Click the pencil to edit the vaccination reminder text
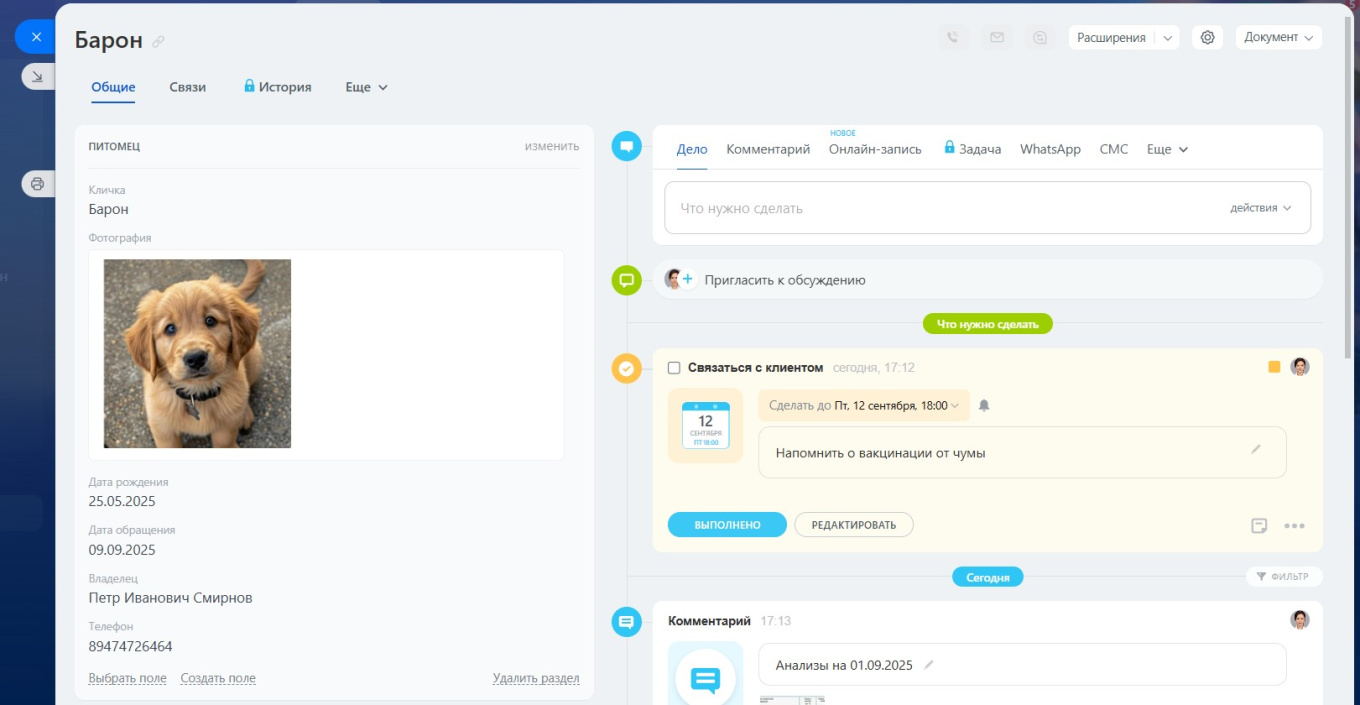Image resolution: width=1360 pixels, height=705 pixels. click(x=1256, y=450)
